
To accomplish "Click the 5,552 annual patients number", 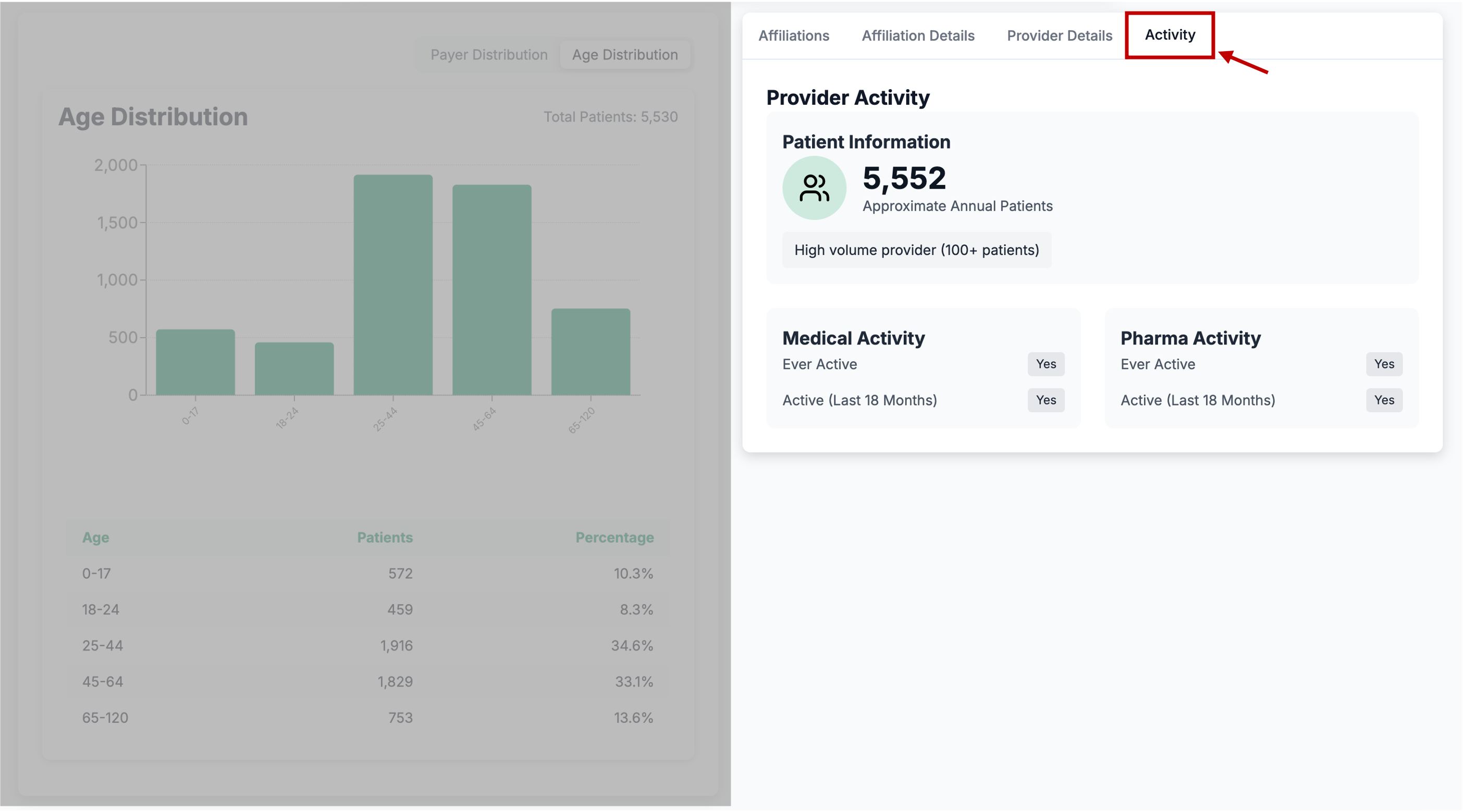I will point(904,178).
